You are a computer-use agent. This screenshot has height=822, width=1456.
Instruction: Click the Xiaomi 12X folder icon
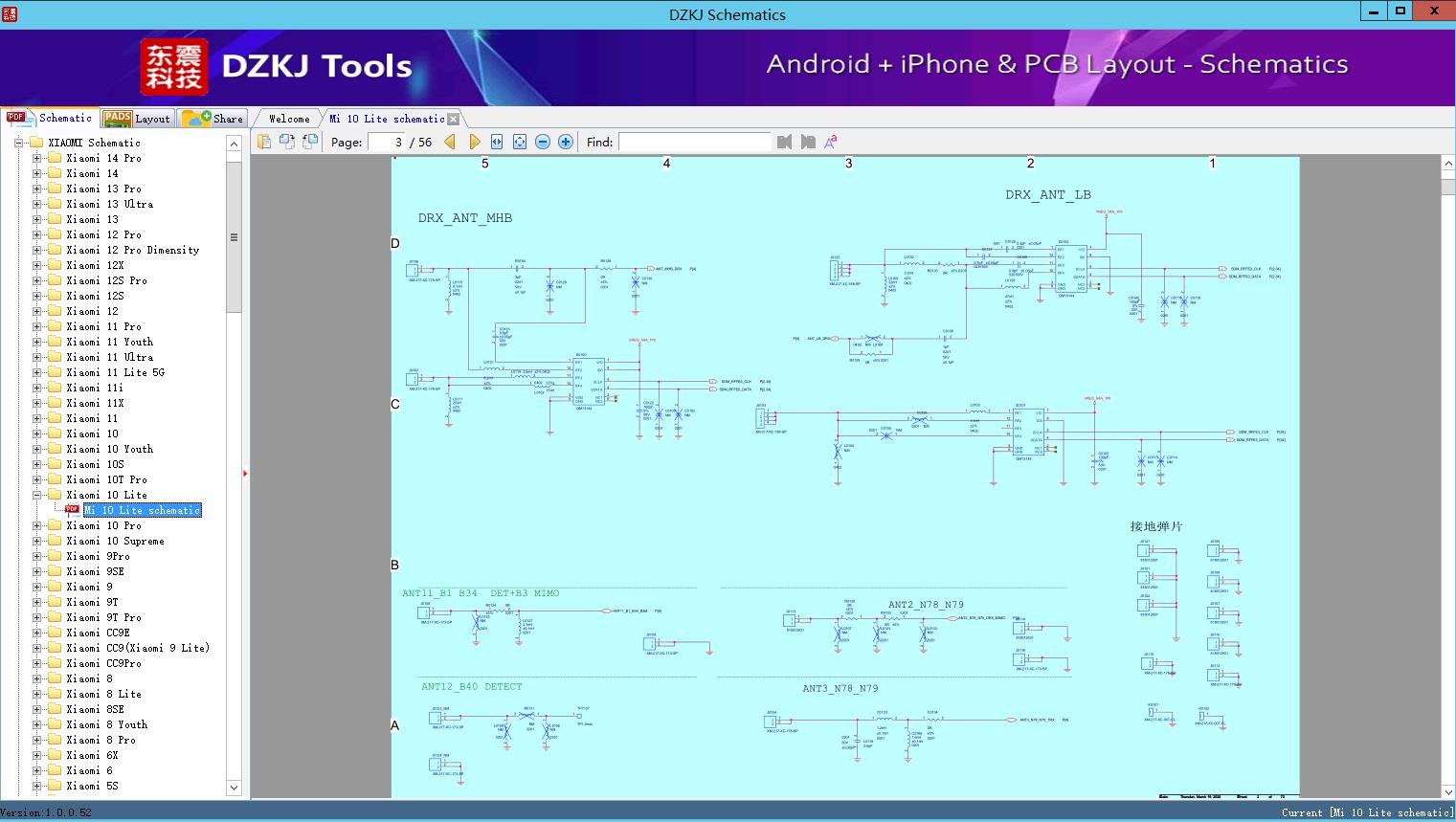tap(55, 265)
